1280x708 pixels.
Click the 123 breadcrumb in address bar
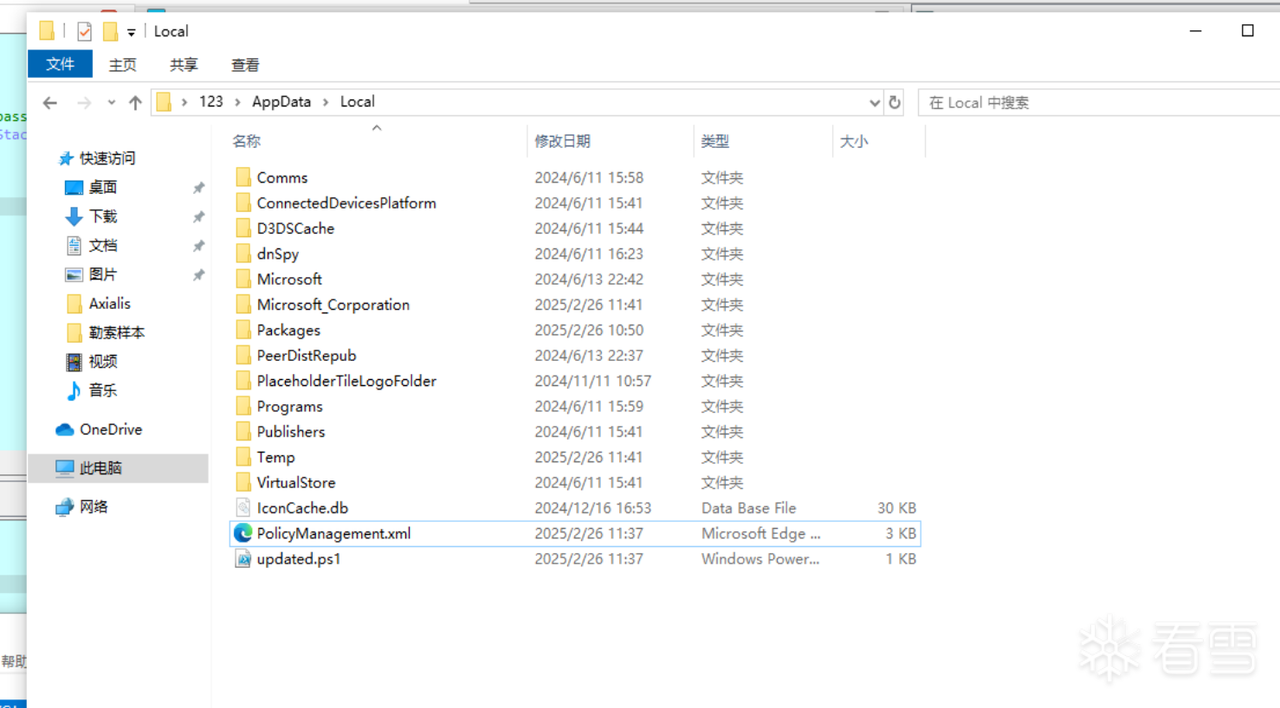point(211,102)
